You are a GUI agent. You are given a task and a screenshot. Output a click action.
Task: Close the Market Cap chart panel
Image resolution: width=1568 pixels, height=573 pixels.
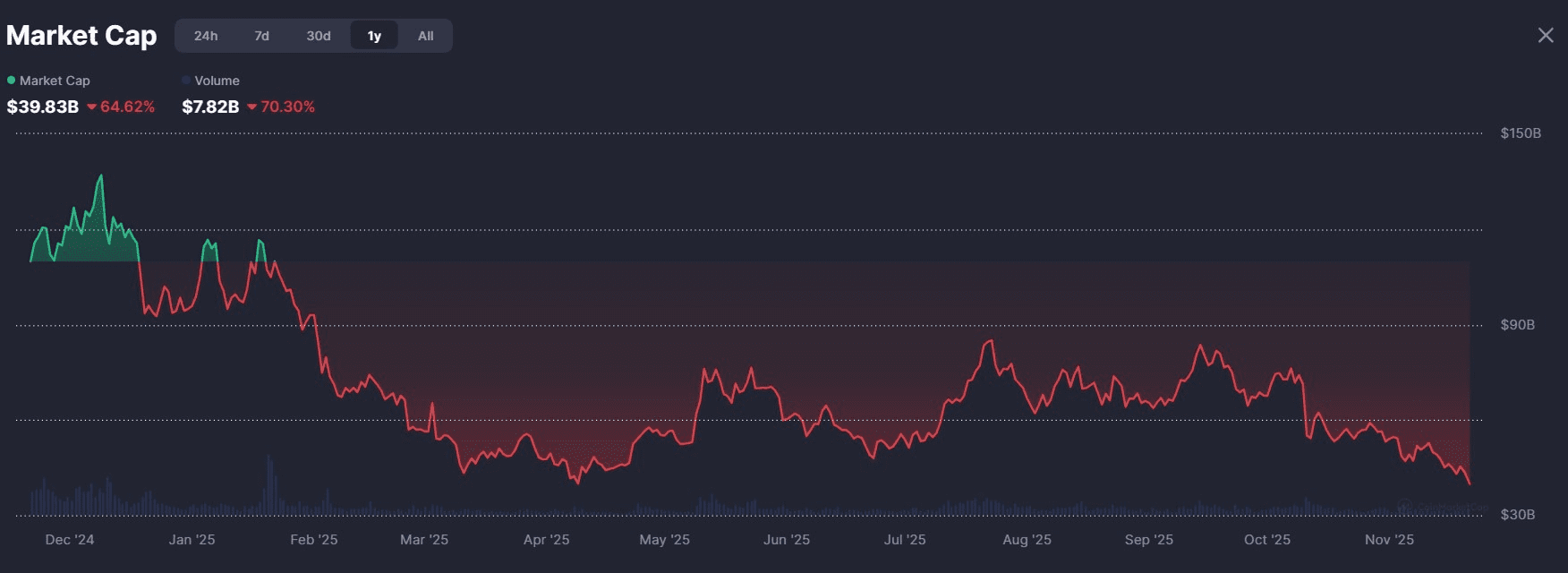pyautogui.click(x=1546, y=35)
